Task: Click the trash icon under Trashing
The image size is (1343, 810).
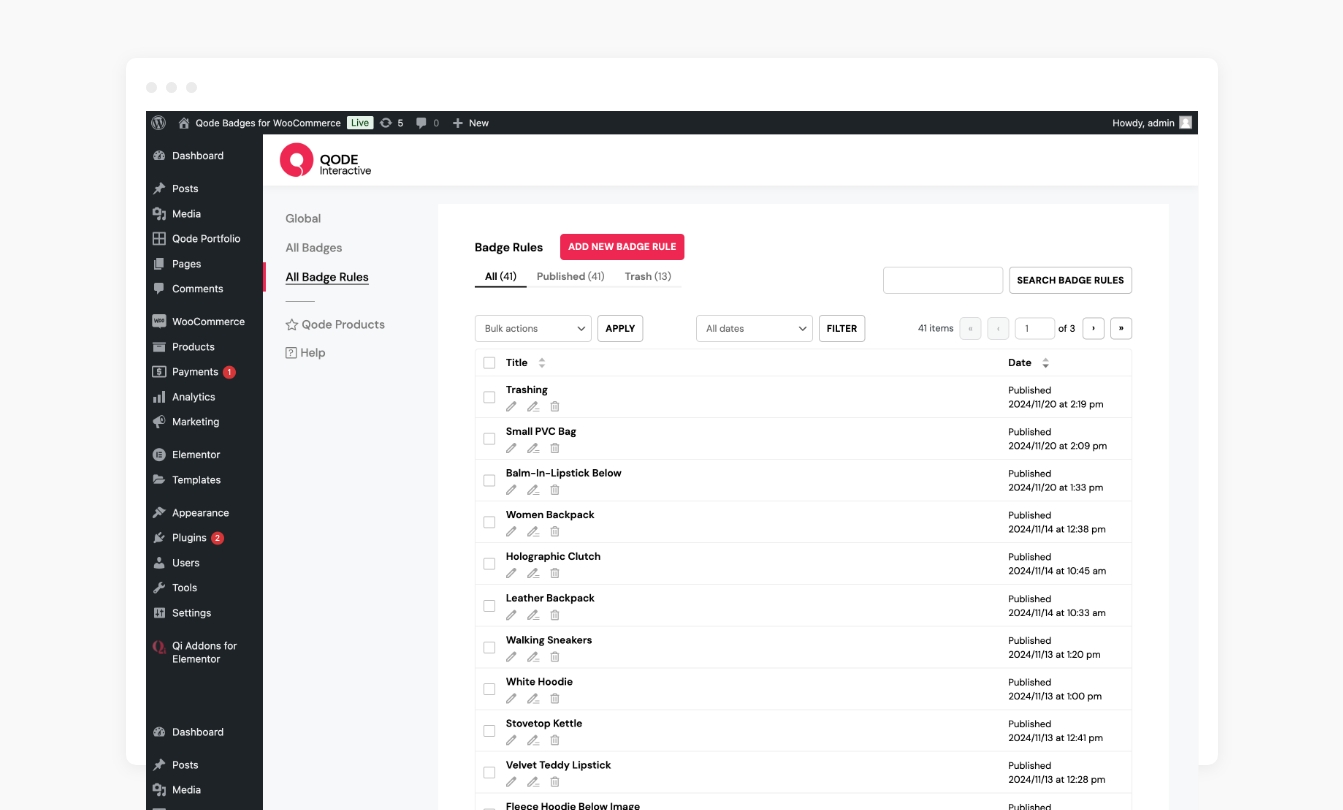Action: click(x=555, y=407)
